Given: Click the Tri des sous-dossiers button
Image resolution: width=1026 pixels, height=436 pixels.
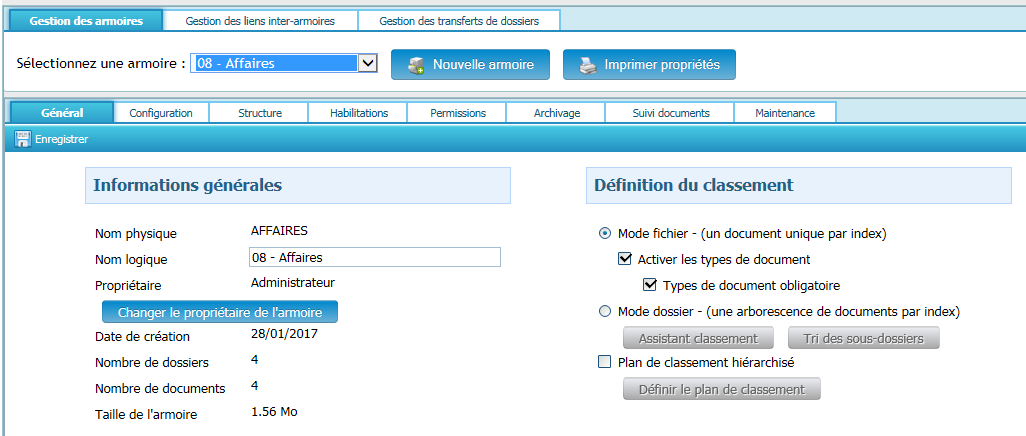Looking at the screenshot, I should [864, 338].
